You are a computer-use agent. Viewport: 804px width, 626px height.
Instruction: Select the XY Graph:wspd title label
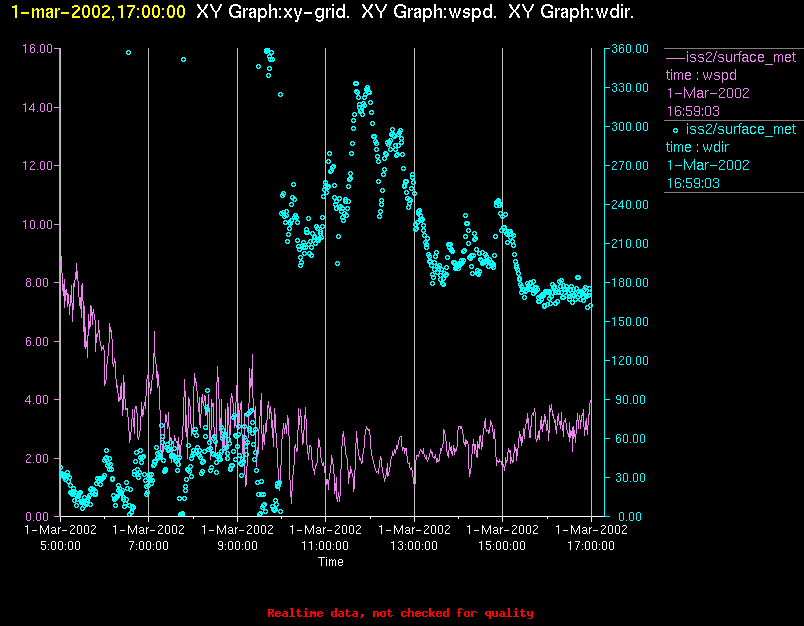coord(429,12)
